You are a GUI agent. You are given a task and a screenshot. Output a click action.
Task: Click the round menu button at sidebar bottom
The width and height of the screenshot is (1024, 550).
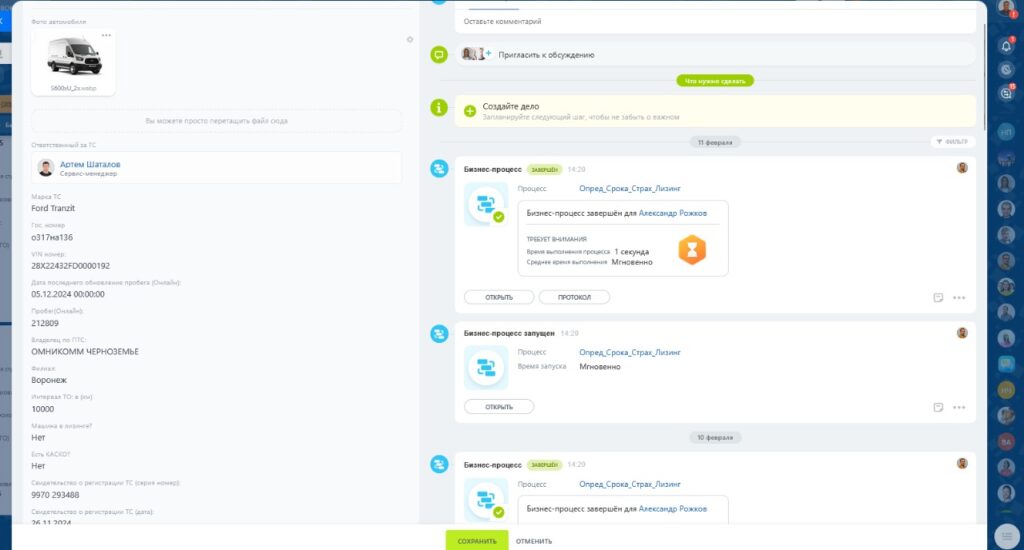[1006, 536]
